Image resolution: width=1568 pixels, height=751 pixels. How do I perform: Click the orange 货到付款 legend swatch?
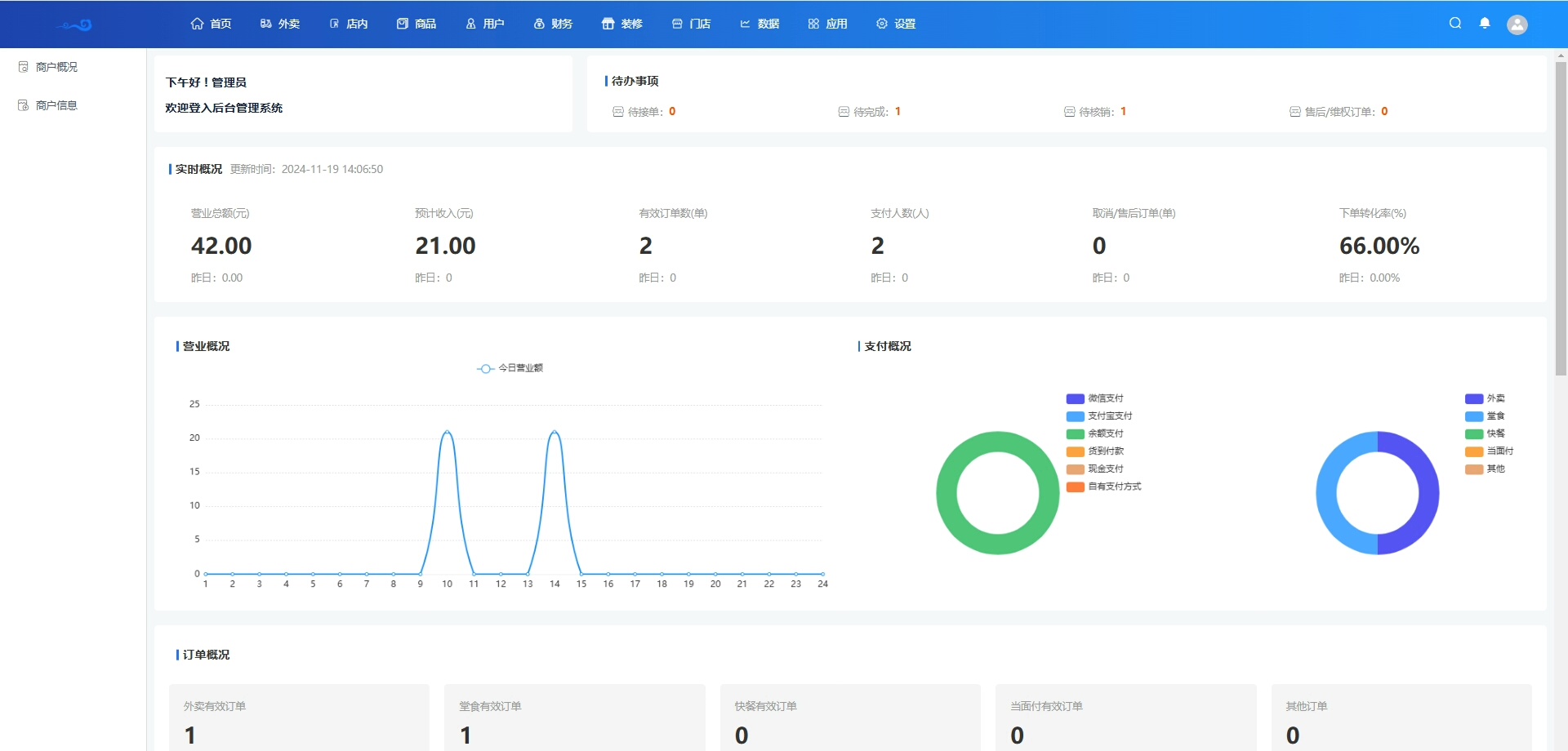pos(1075,451)
